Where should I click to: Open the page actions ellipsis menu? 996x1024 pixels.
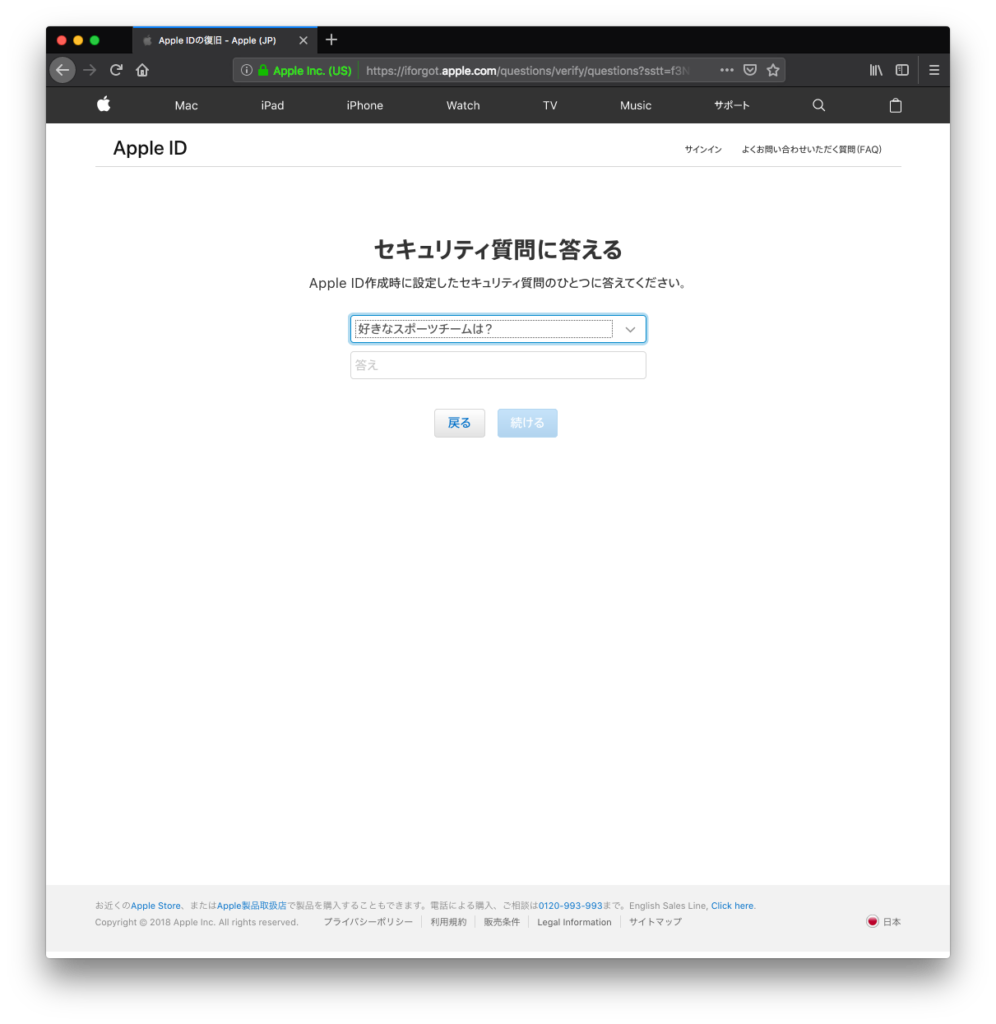click(x=727, y=70)
